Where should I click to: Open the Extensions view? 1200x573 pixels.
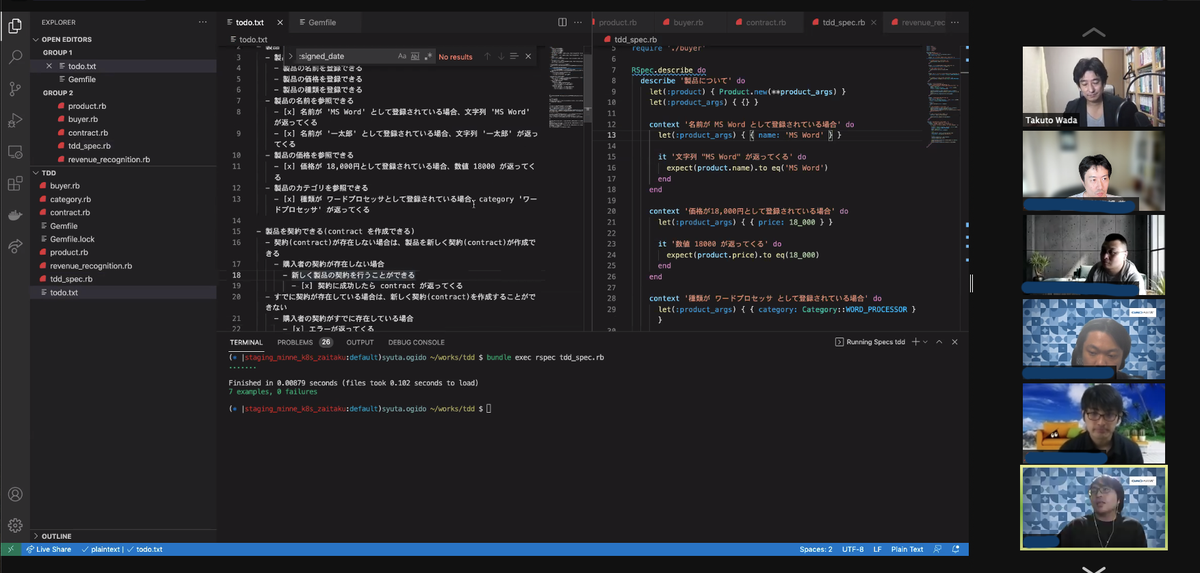coord(15,183)
